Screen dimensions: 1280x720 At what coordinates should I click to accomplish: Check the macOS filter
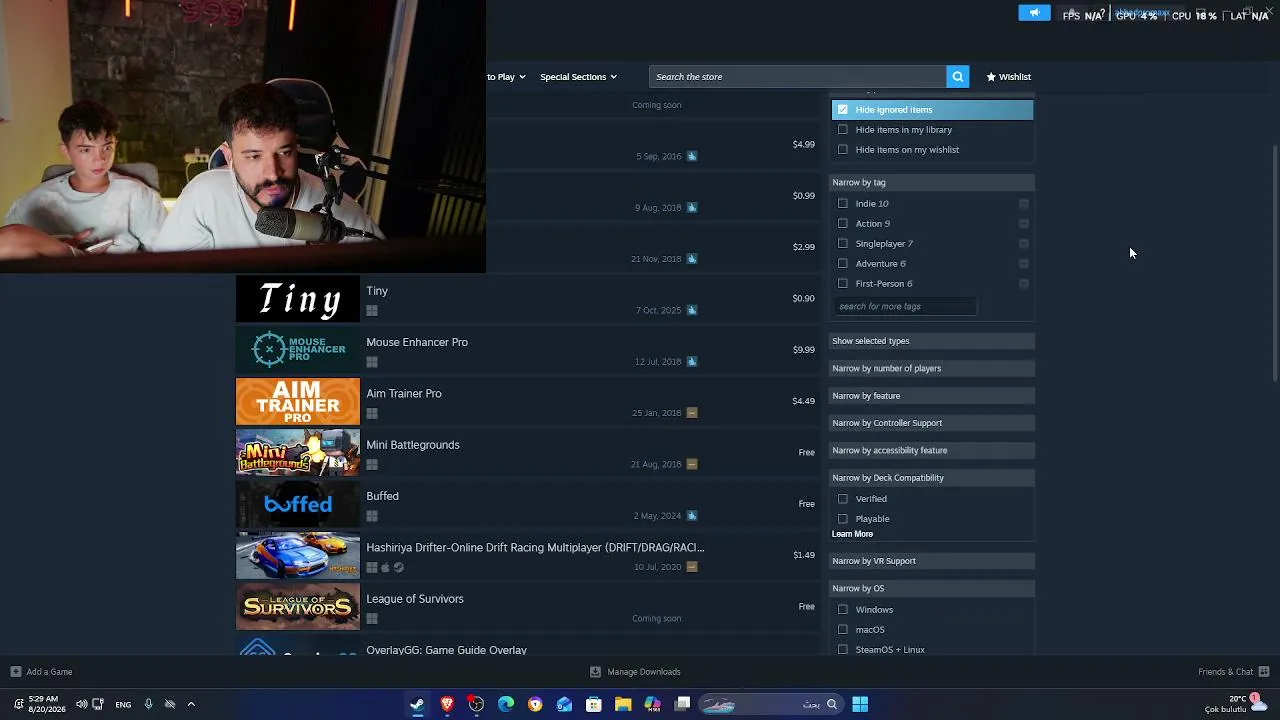[x=843, y=630]
